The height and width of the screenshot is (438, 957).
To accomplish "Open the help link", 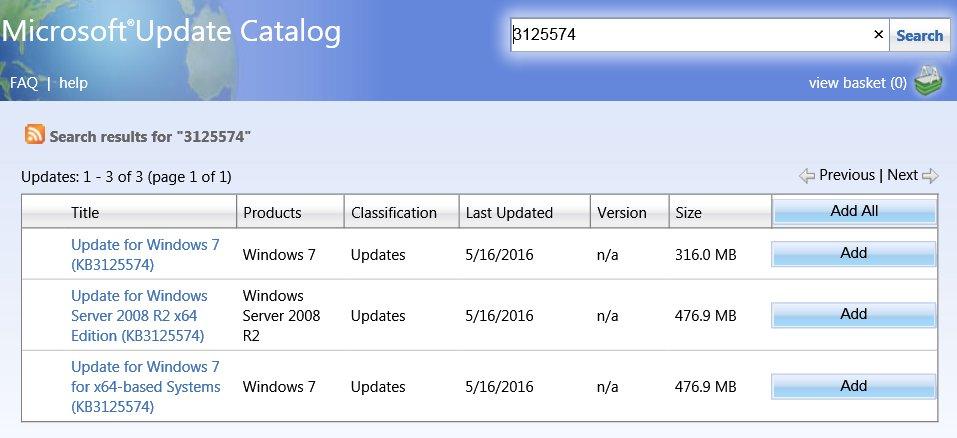I will tap(73, 83).
